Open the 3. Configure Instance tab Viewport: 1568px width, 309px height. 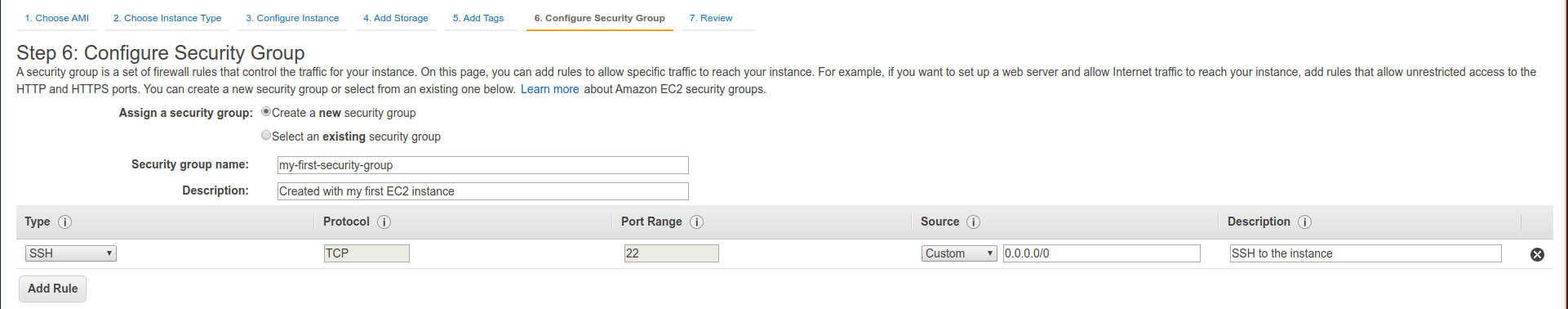pos(292,18)
